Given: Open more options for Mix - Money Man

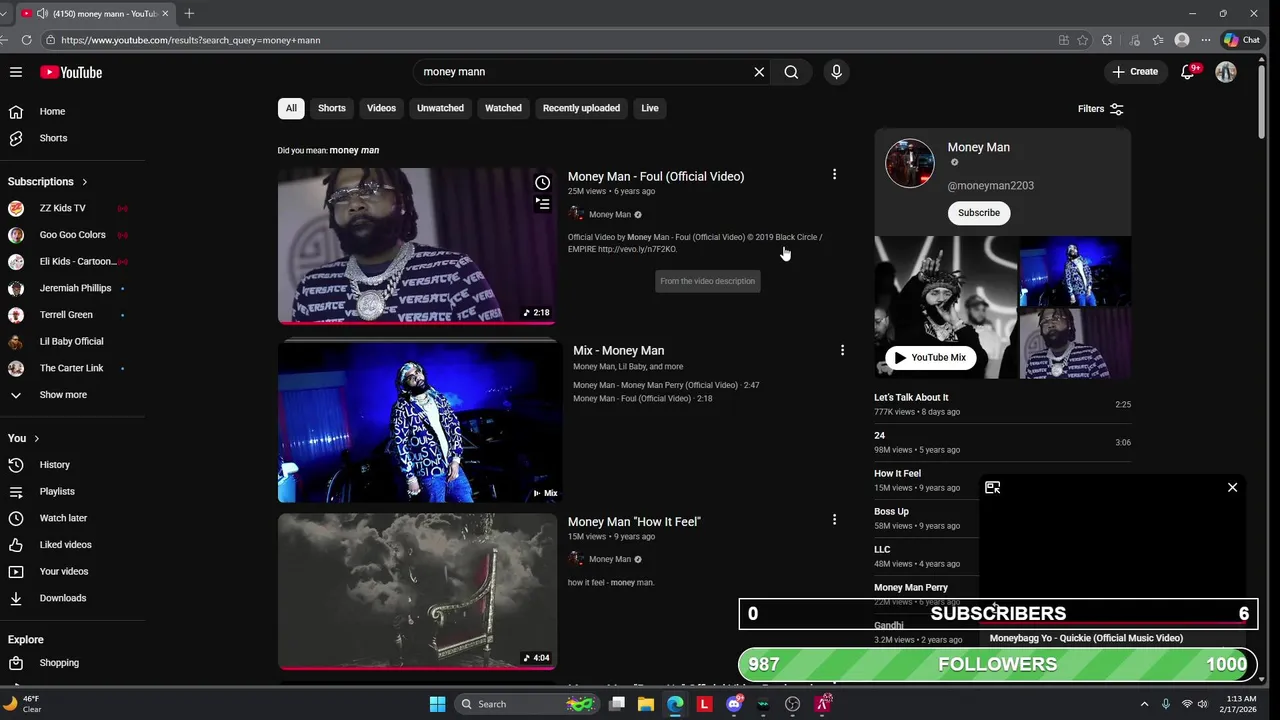Looking at the screenshot, I should (x=842, y=350).
